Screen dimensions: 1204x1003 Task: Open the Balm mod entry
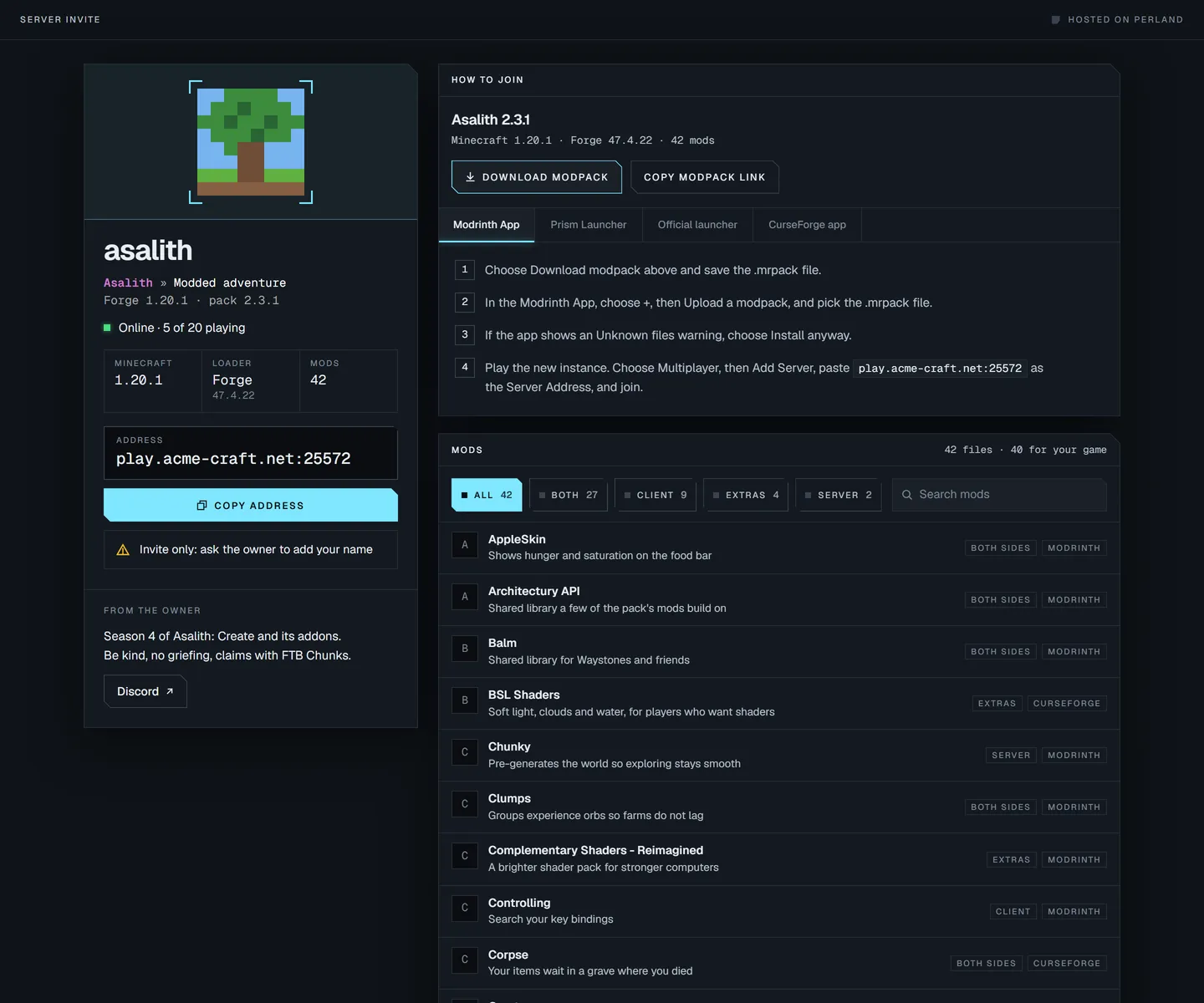(x=779, y=652)
